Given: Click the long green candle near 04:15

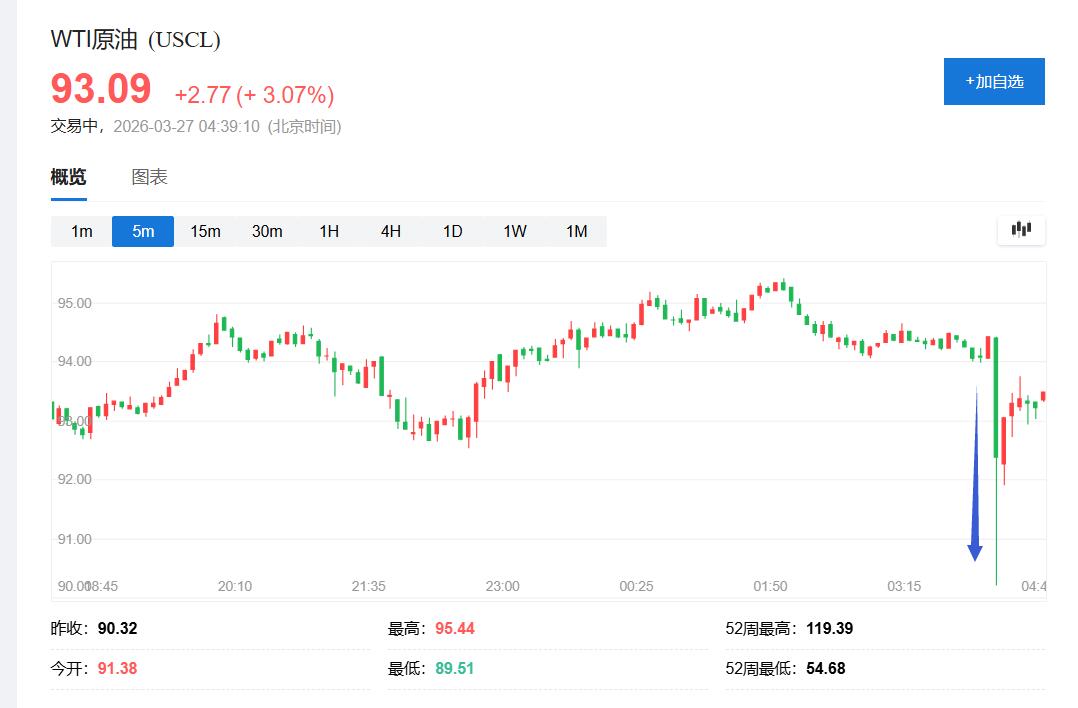Looking at the screenshot, I should click(x=996, y=400).
